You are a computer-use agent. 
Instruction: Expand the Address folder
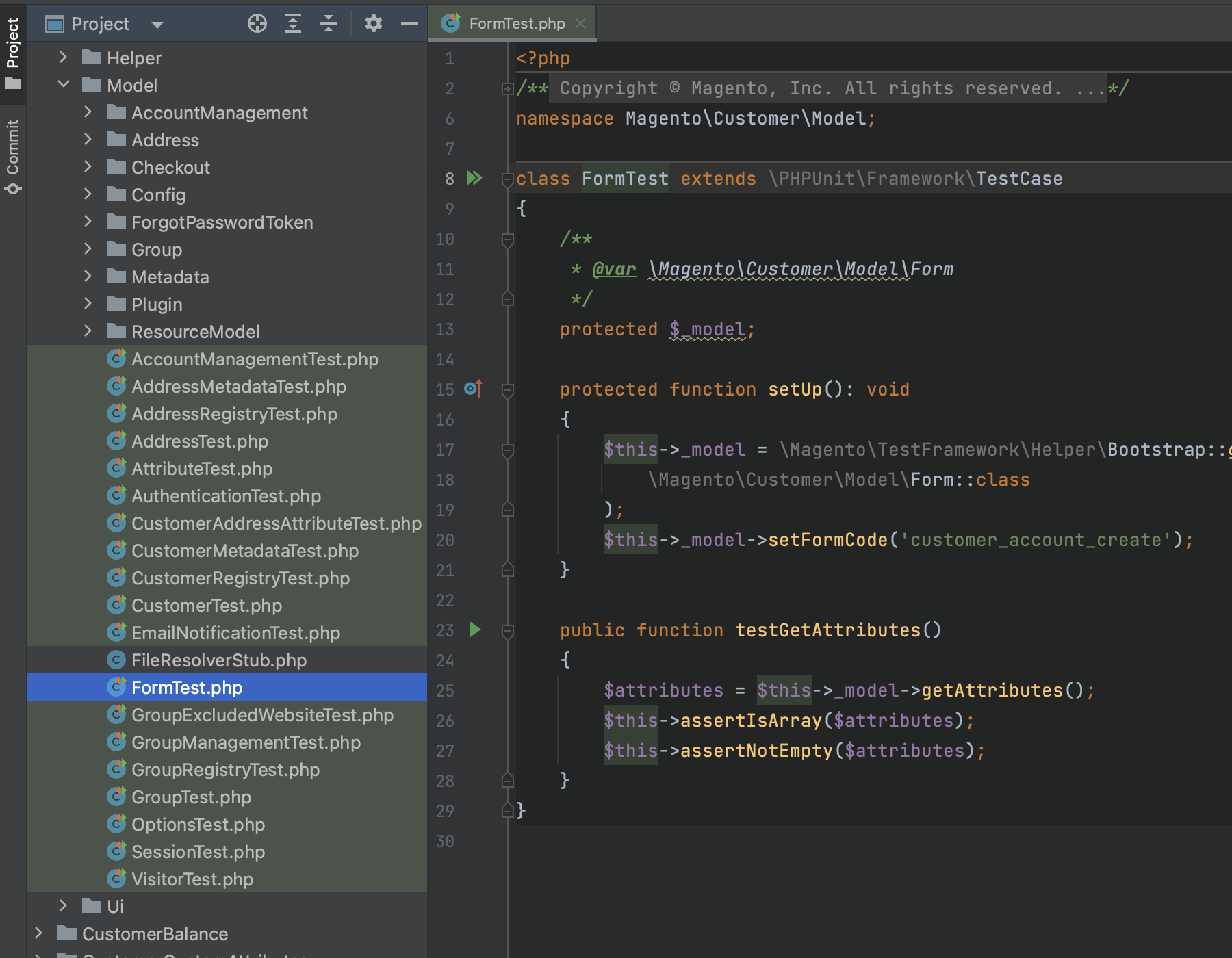coord(88,140)
